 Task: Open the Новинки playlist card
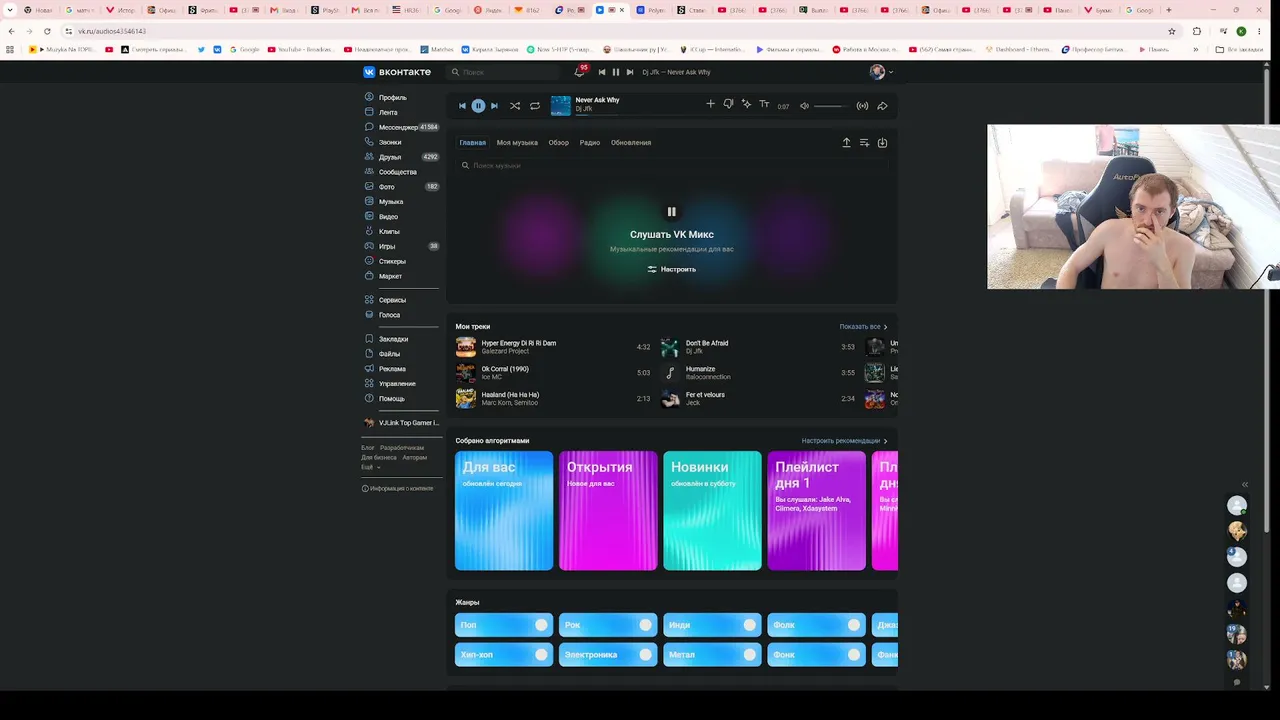click(x=712, y=511)
